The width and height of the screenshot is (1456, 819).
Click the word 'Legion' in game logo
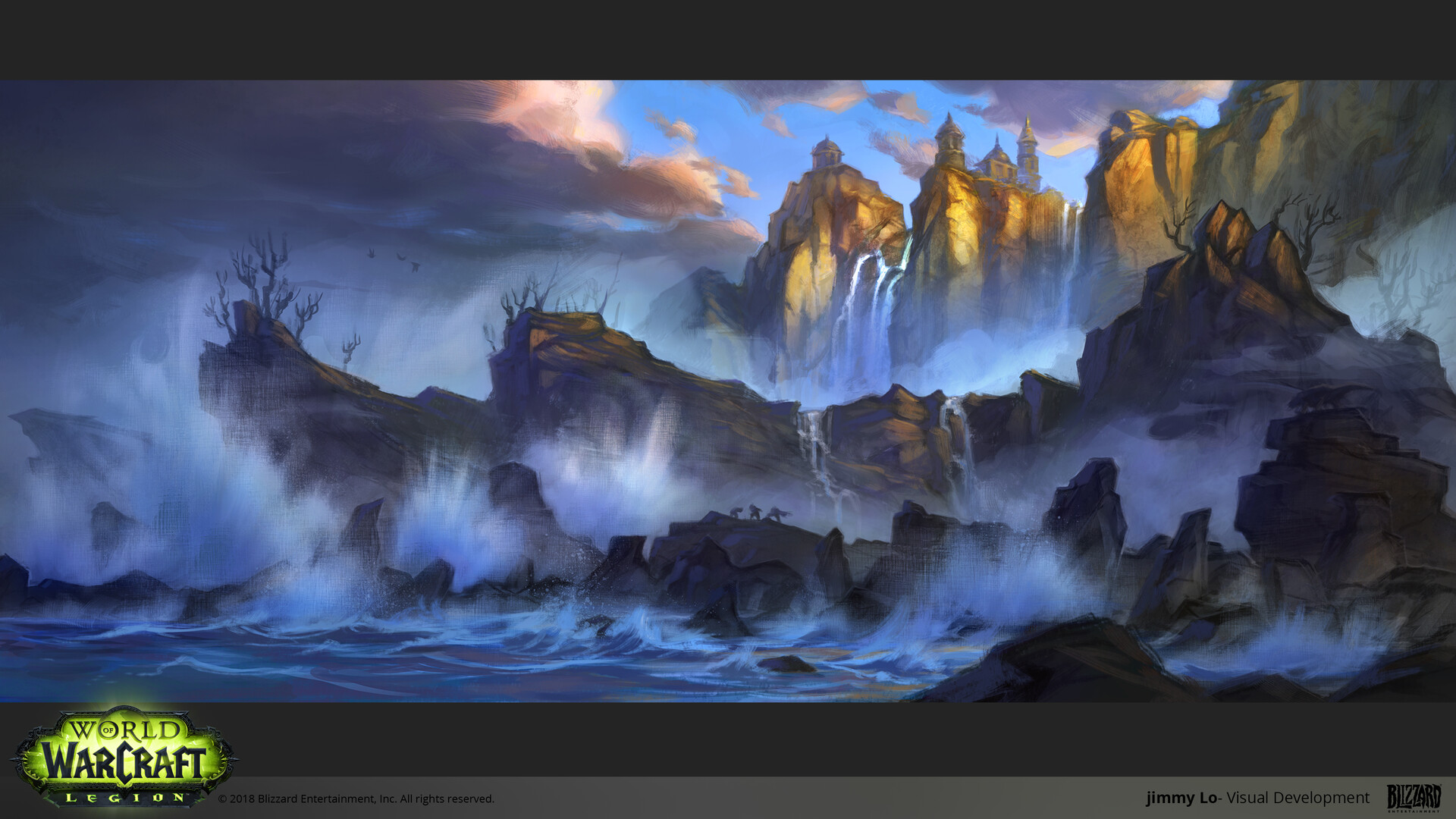coord(124,798)
